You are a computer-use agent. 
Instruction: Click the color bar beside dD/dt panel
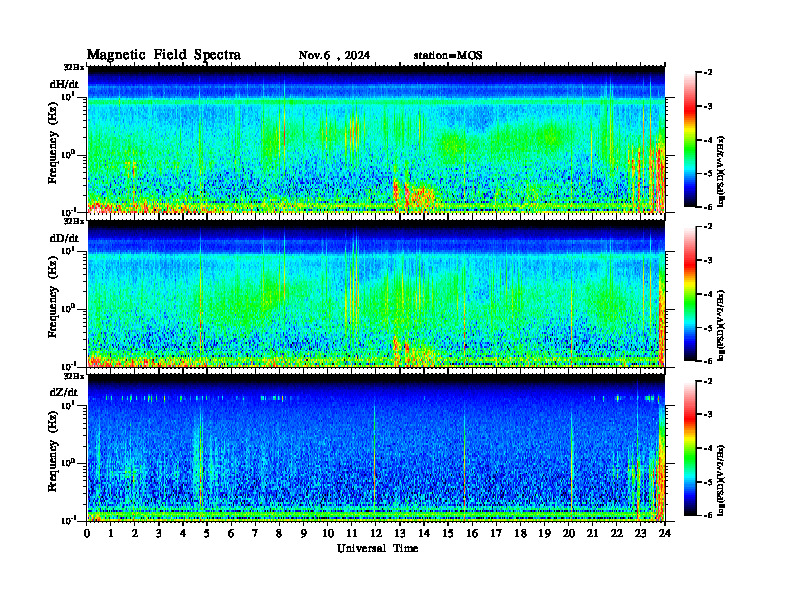point(690,294)
